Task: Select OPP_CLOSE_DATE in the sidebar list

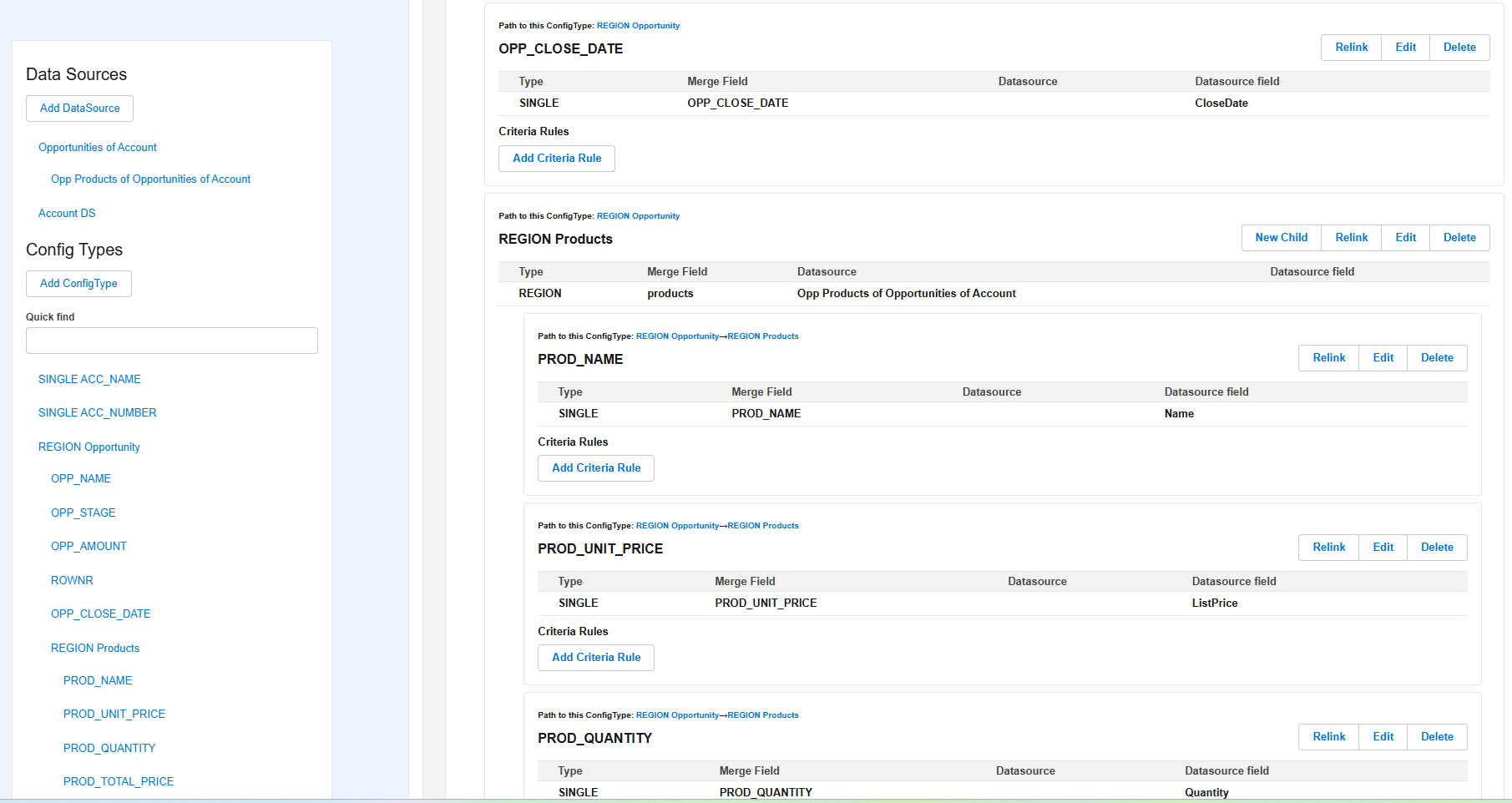Action: pyautogui.click(x=101, y=614)
